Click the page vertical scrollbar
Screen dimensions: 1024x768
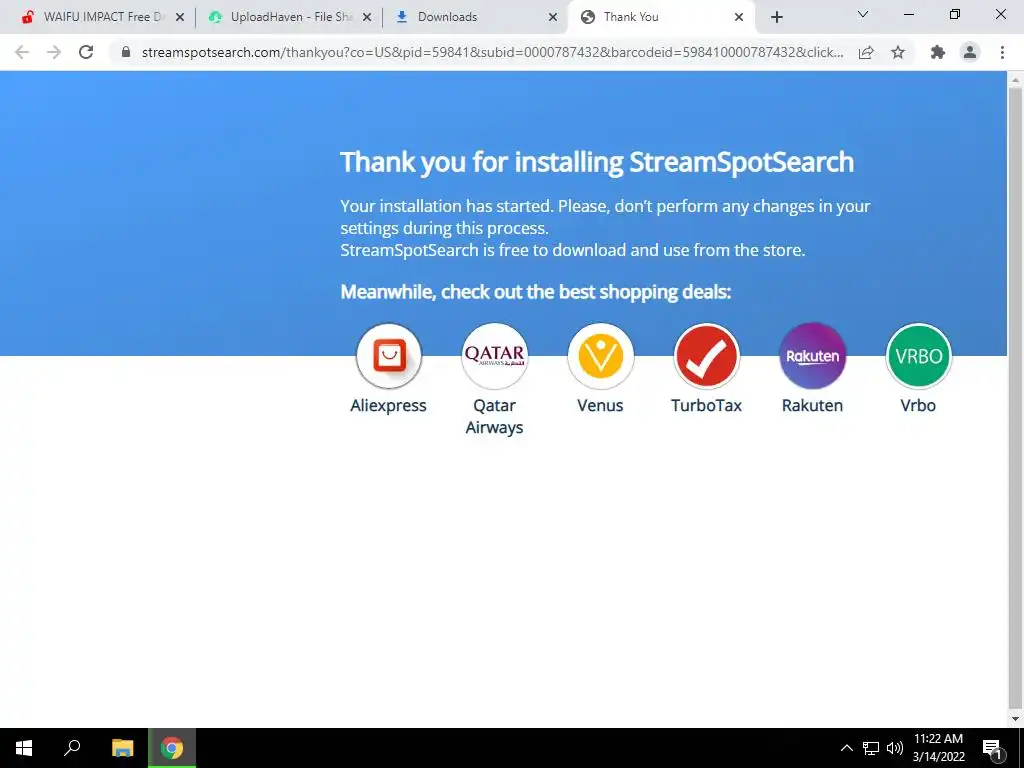coord(1015,398)
